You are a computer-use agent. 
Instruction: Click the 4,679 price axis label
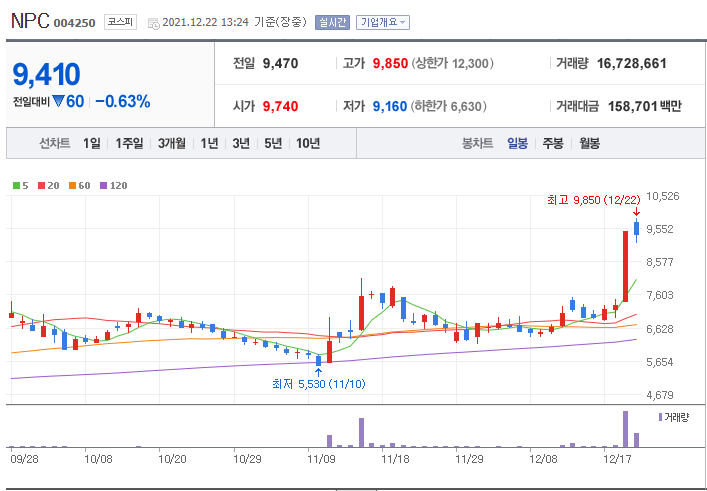(x=660, y=395)
